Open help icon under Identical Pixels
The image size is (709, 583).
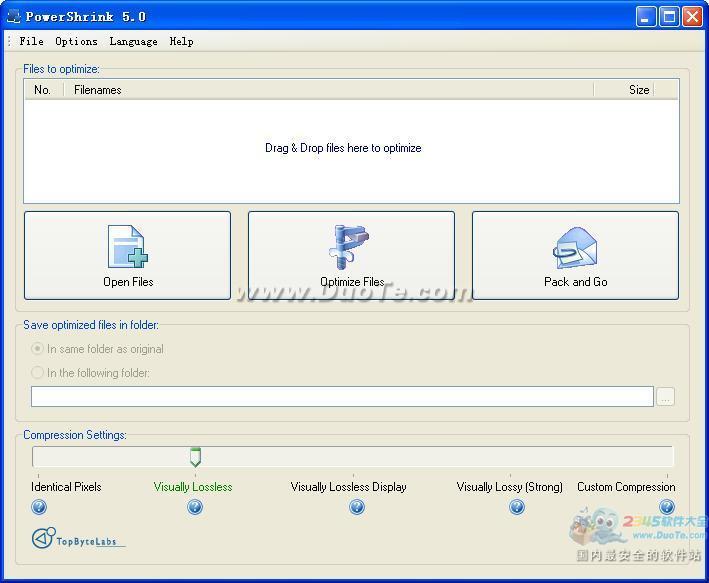(x=39, y=507)
